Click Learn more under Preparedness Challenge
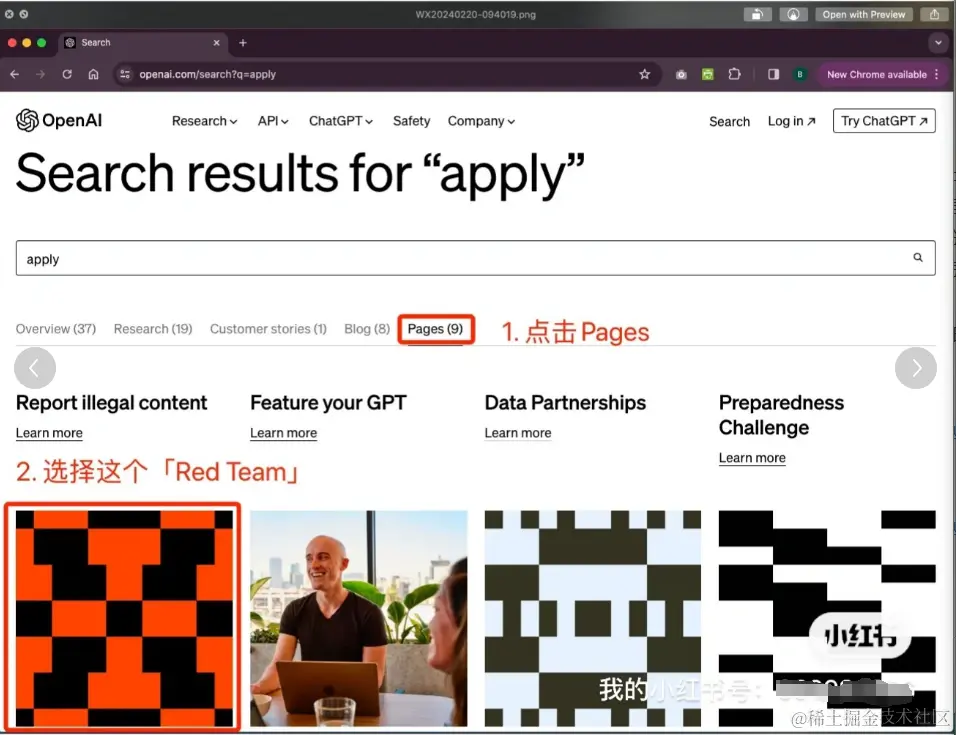Image resolution: width=957 pixels, height=735 pixels. point(752,458)
